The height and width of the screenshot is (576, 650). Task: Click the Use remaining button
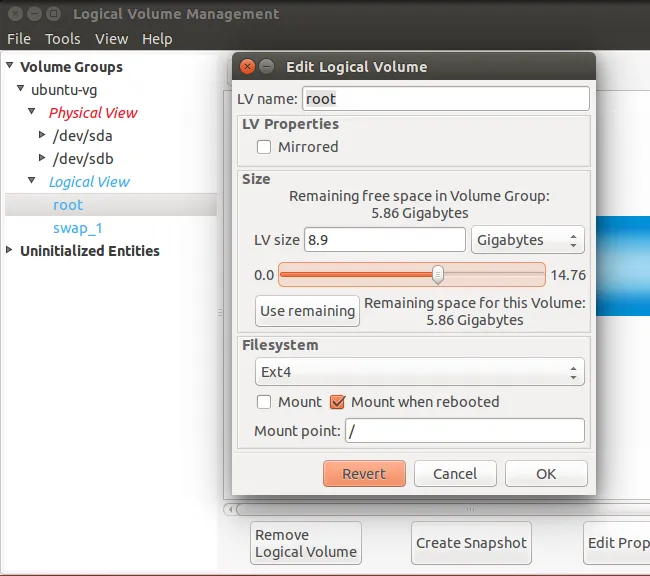[307, 311]
